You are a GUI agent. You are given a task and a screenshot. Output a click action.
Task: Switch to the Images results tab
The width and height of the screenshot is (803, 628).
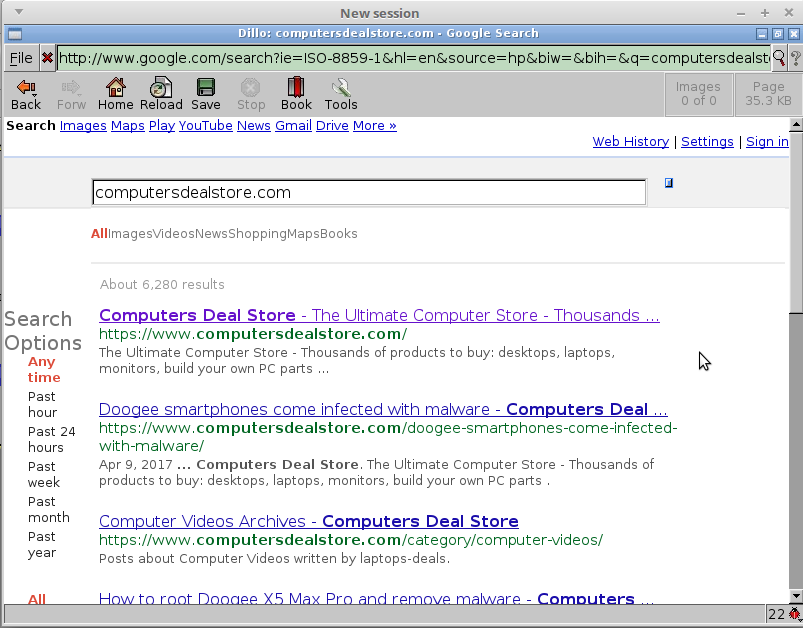130,234
